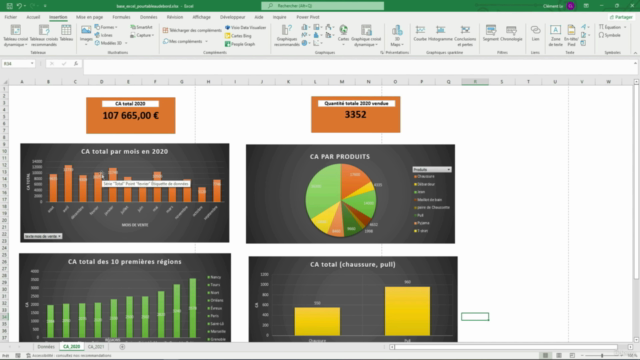The width and height of the screenshot is (640, 360).
Task: Insert a Segment filter
Action: click(x=491, y=33)
